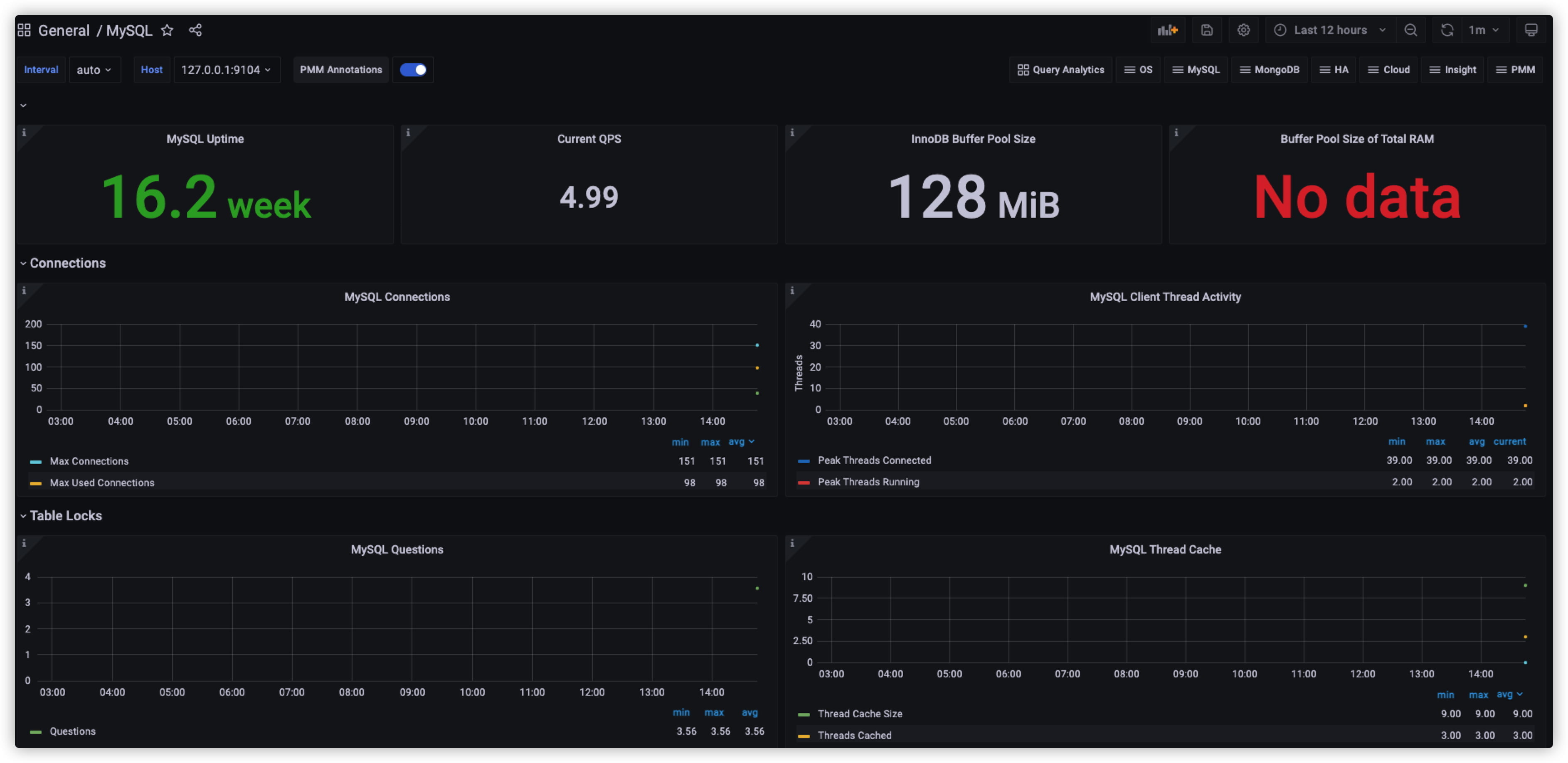1568x763 pixels.
Task: Show info for Current QPS panel
Action: tap(408, 133)
